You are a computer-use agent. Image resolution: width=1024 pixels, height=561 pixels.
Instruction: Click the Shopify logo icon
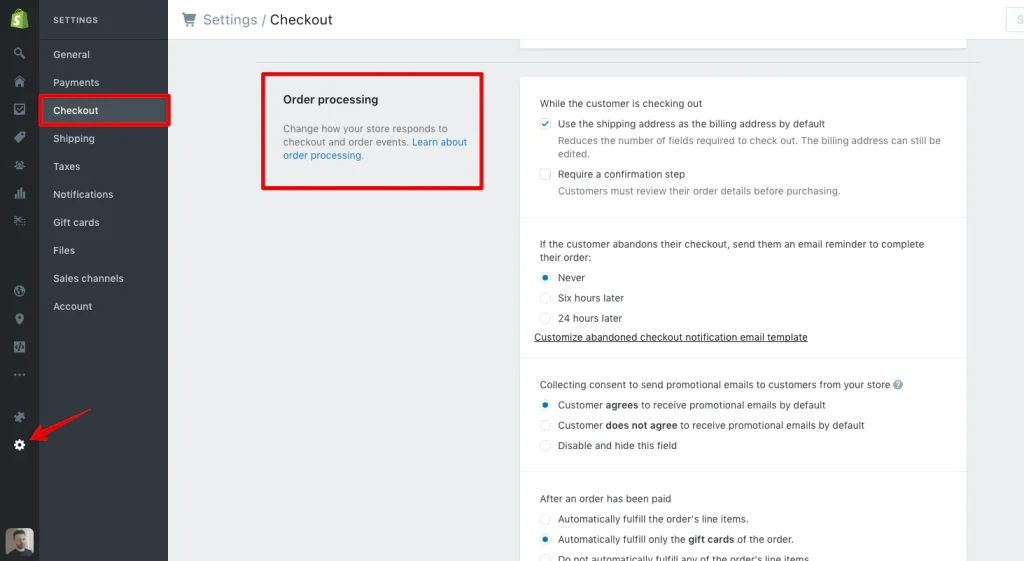[19, 20]
